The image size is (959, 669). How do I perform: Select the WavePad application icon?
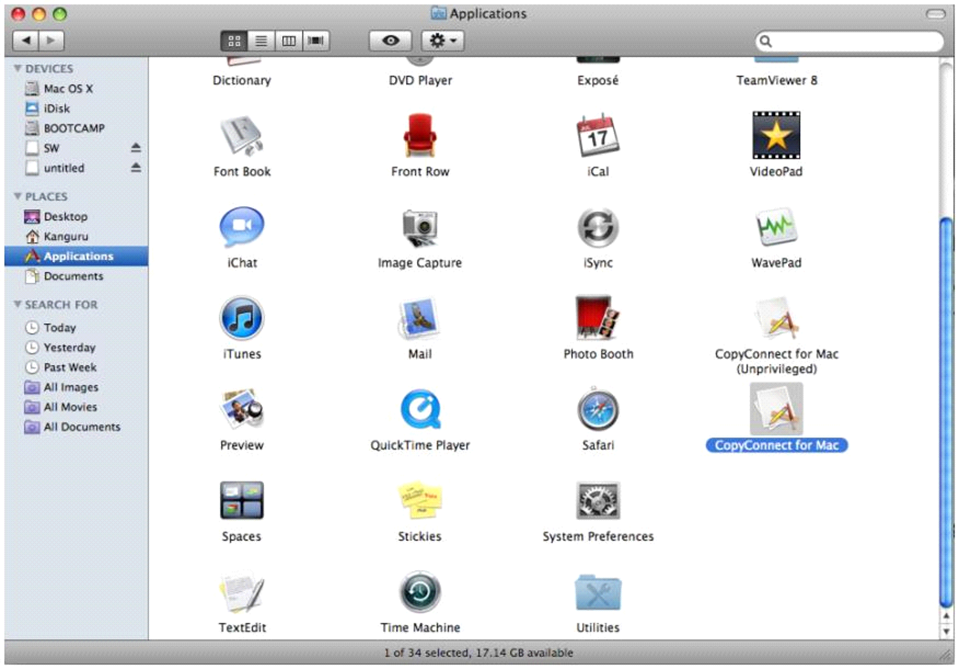776,227
